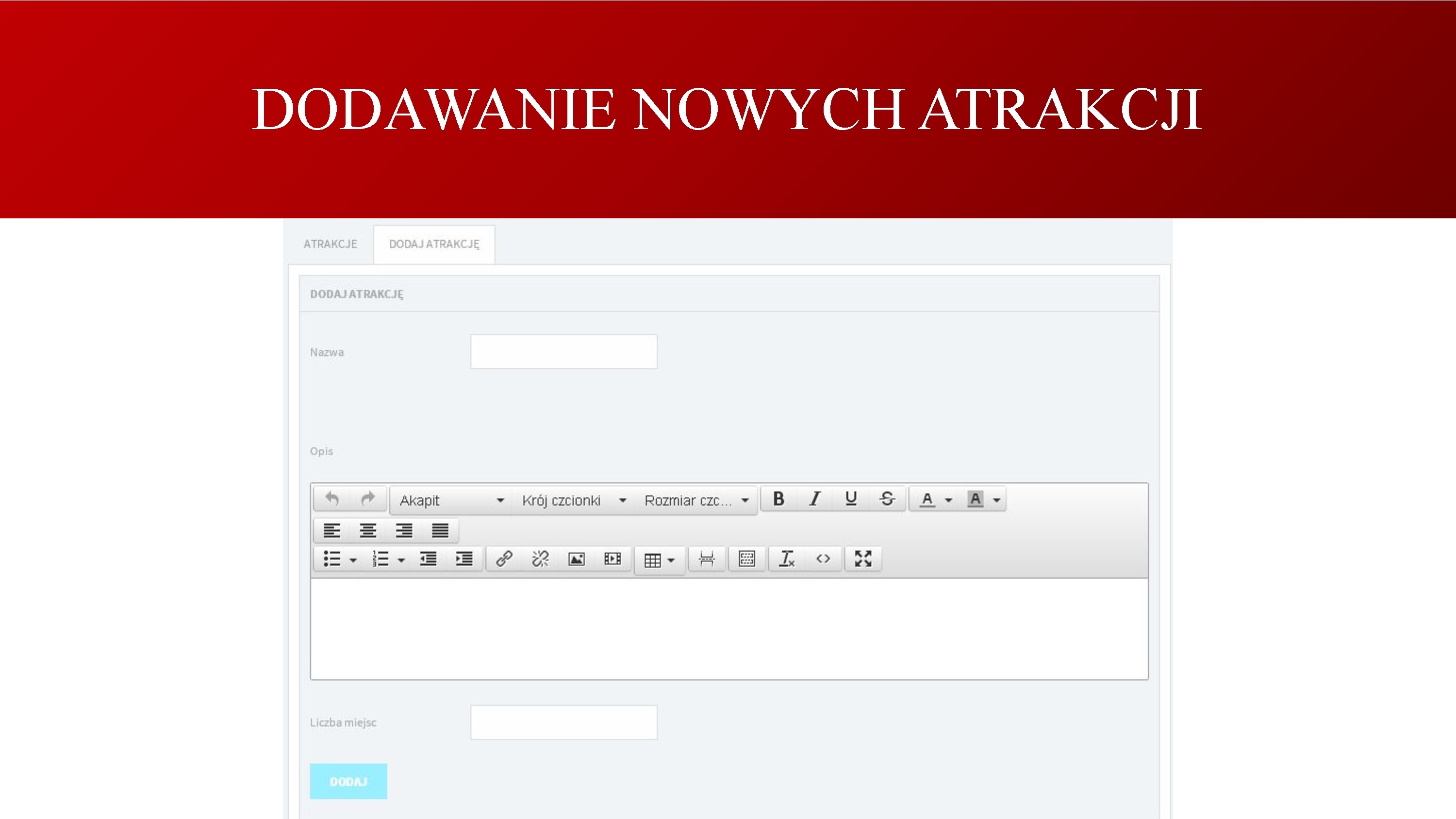
Task: Apply the text background color button
Action: 975,499
